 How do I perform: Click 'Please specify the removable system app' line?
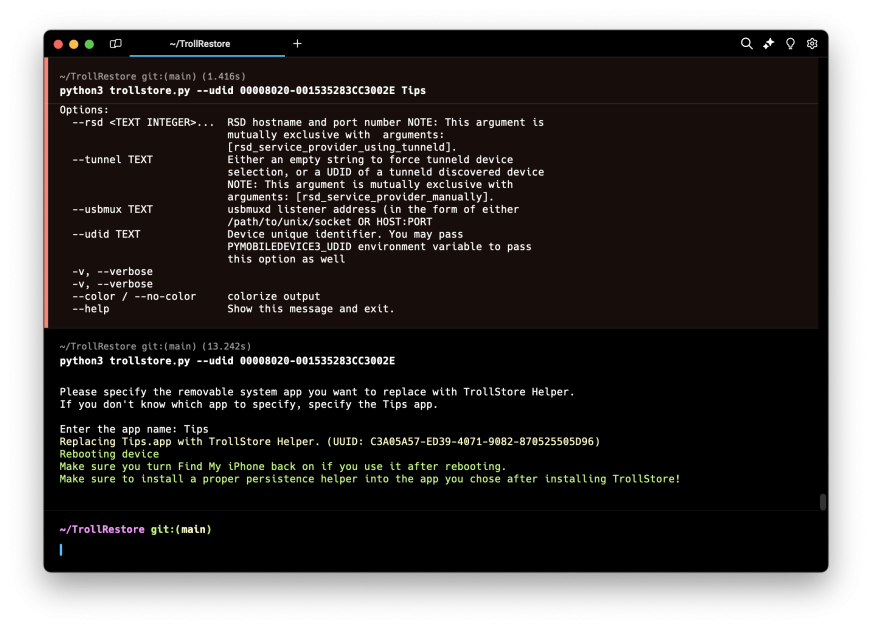pyautogui.click(x=316, y=391)
